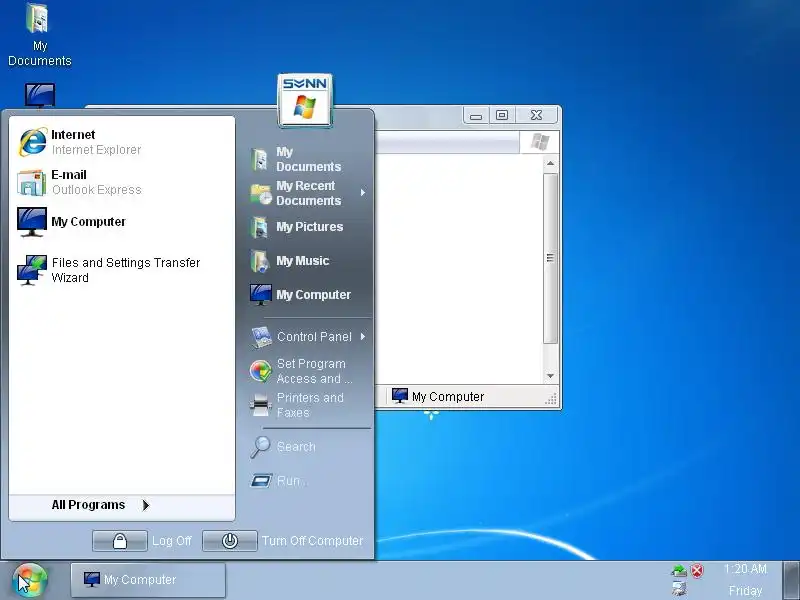Click the power icon Turn Off button

click(x=230, y=541)
